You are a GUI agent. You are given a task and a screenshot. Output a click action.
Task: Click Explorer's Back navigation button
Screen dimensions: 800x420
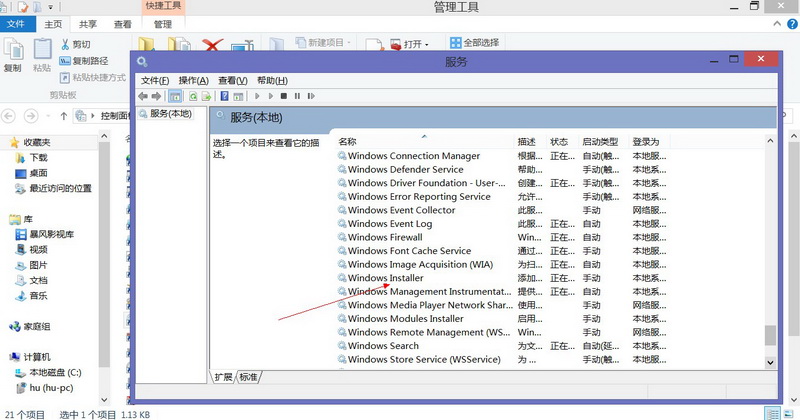pos(9,116)
